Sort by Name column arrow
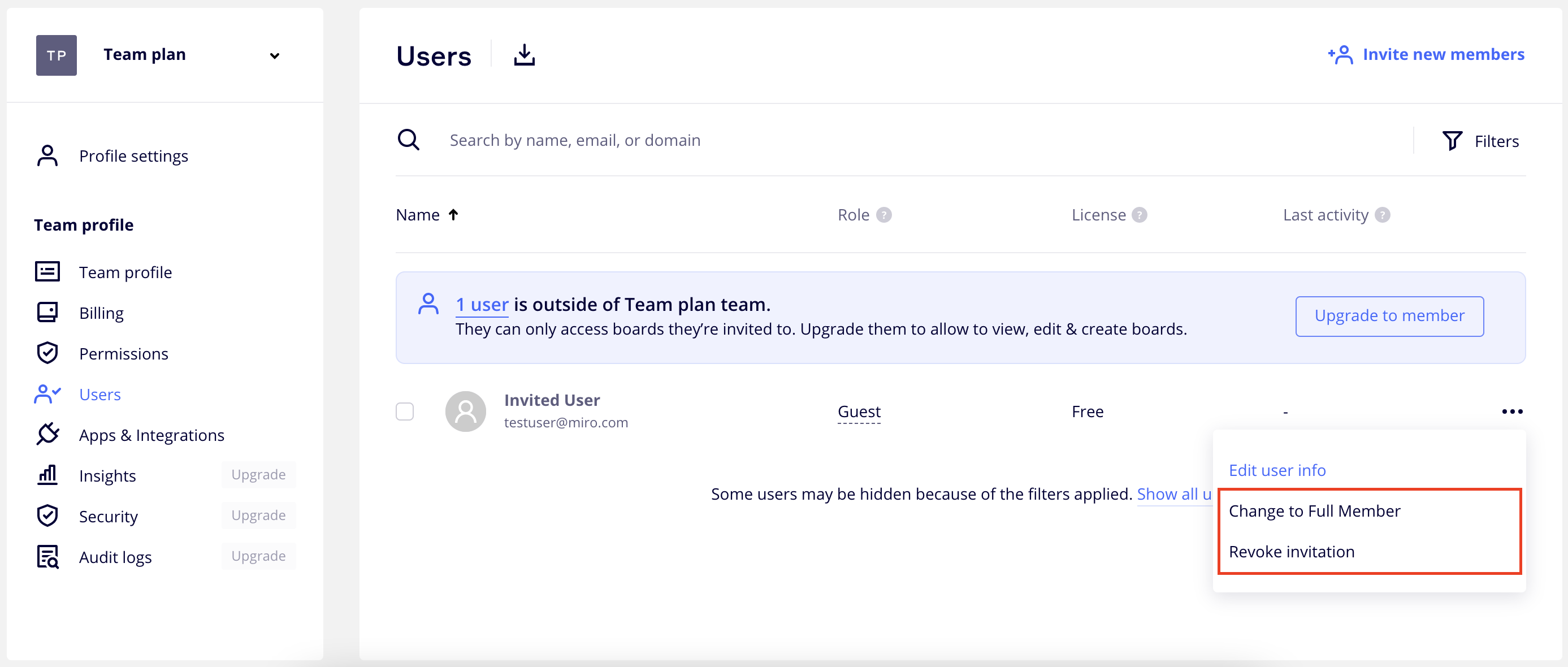This screenshot has height=667, width=1568. coord(453,215)
